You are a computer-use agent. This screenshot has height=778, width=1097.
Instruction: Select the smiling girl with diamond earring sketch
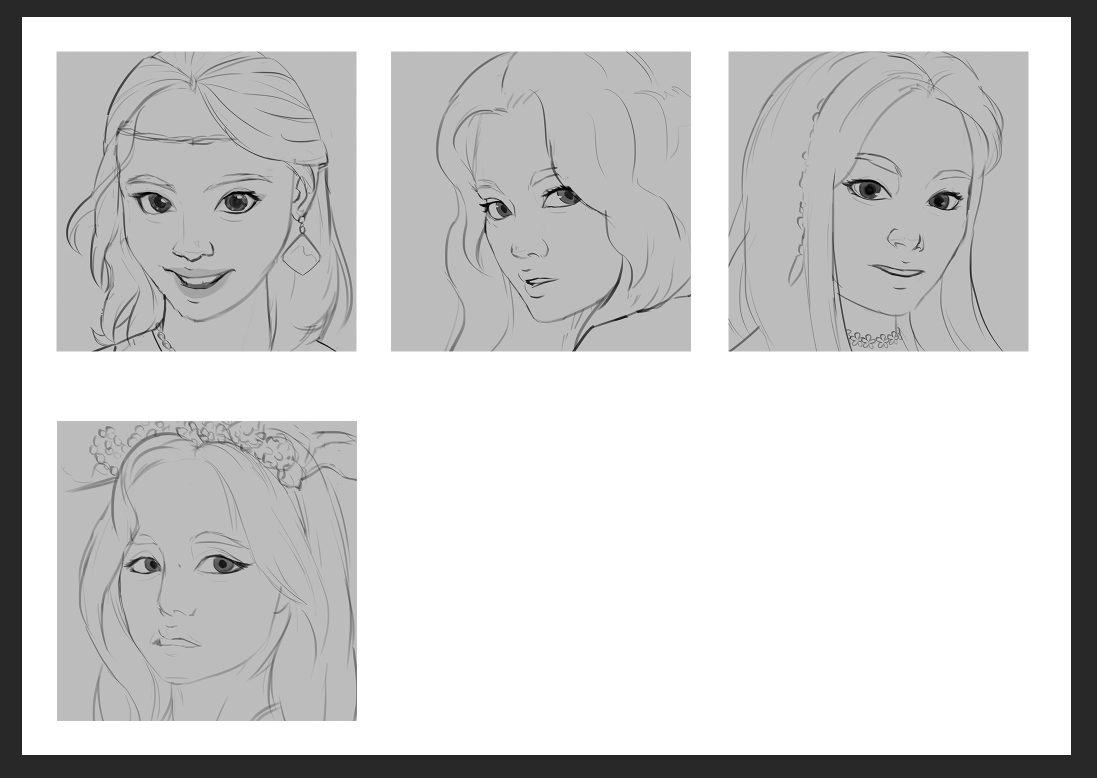pos(206,201)
